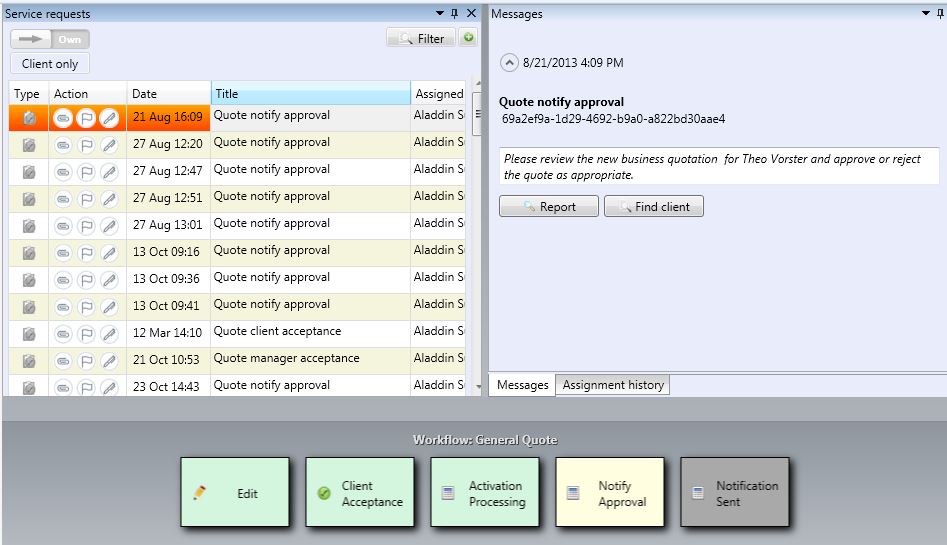Click flag icon in 21 Aug 16:09 row
This screenshot has height=545, width=947.
[85, 118]
